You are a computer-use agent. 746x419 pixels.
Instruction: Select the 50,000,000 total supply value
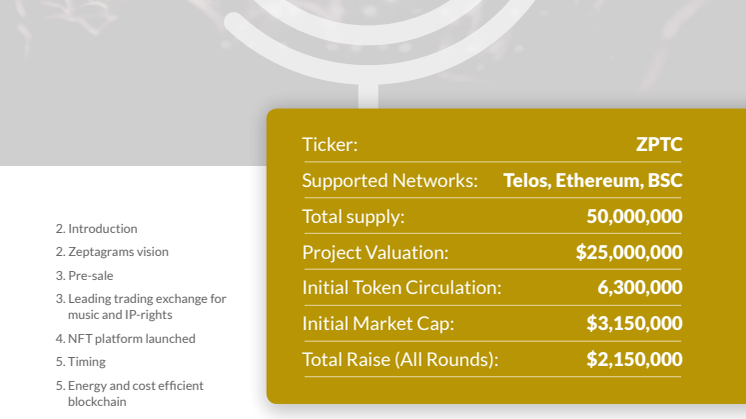coord(634,216)
